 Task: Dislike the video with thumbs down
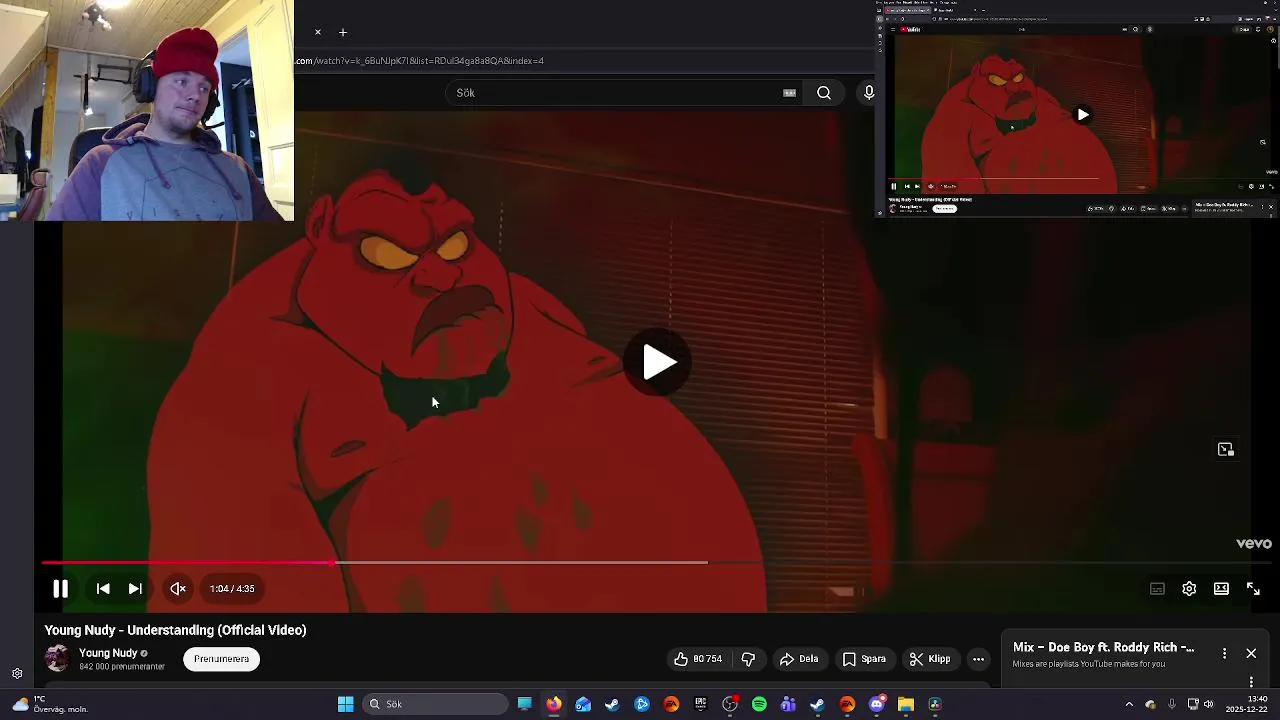(x=748, y=659)
